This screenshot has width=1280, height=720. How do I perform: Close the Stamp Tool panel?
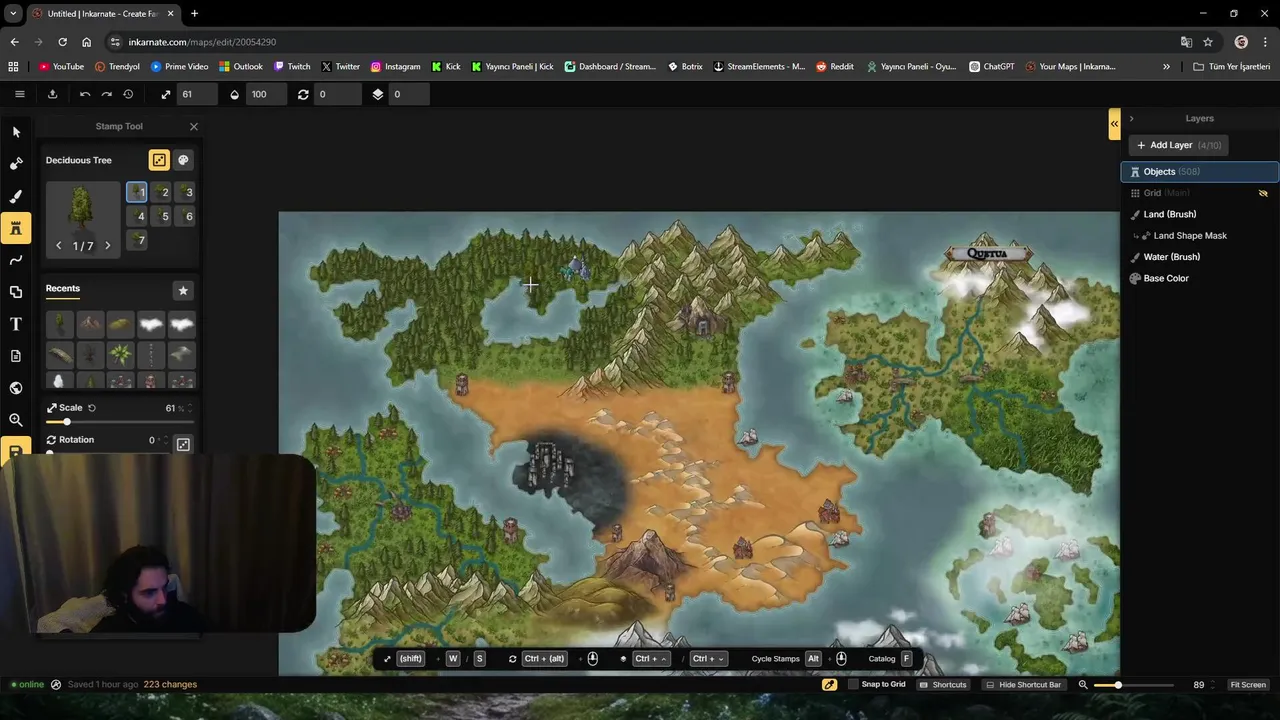coord(194,127)
